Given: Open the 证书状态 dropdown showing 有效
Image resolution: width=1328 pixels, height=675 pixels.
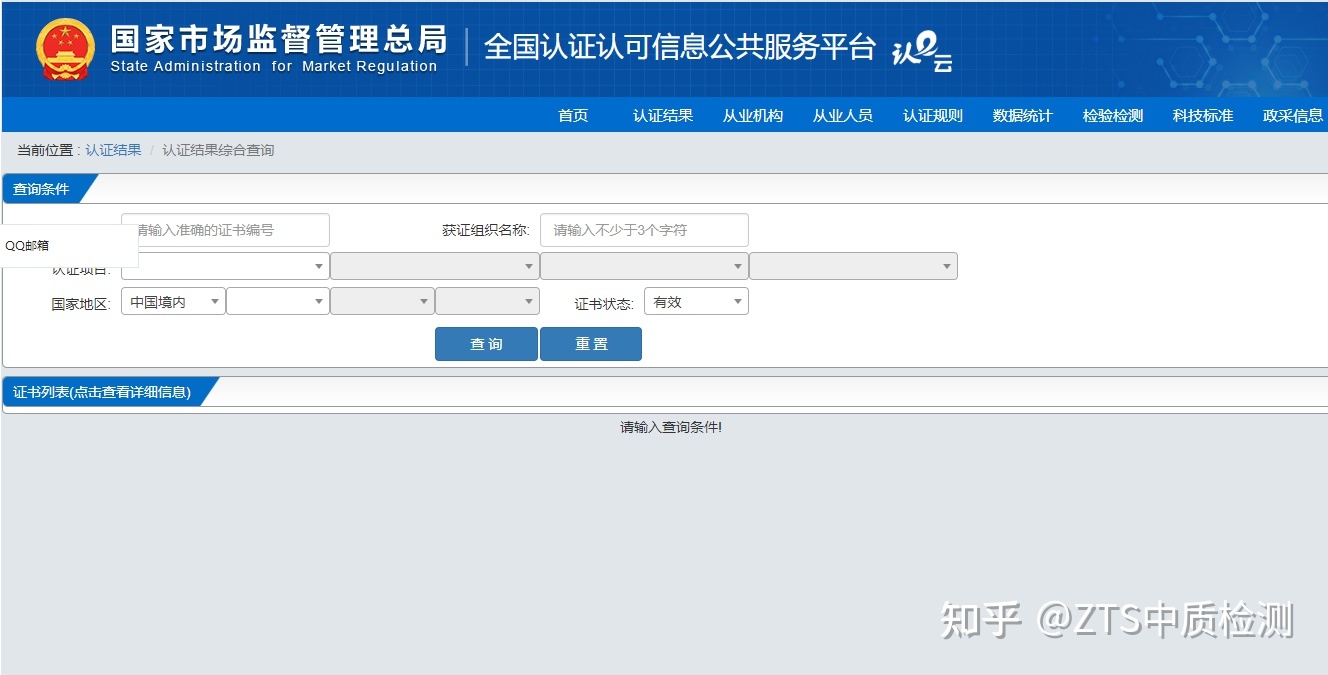Looking at the screenshot, I should [696, 301].
